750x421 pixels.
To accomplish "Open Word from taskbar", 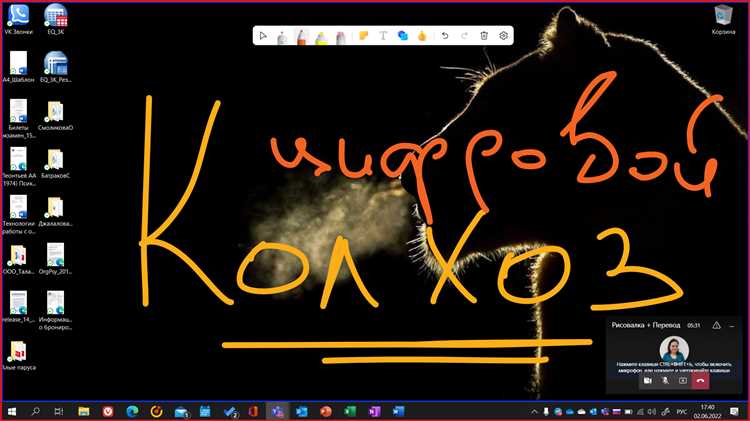I will [x=398, y=411].
